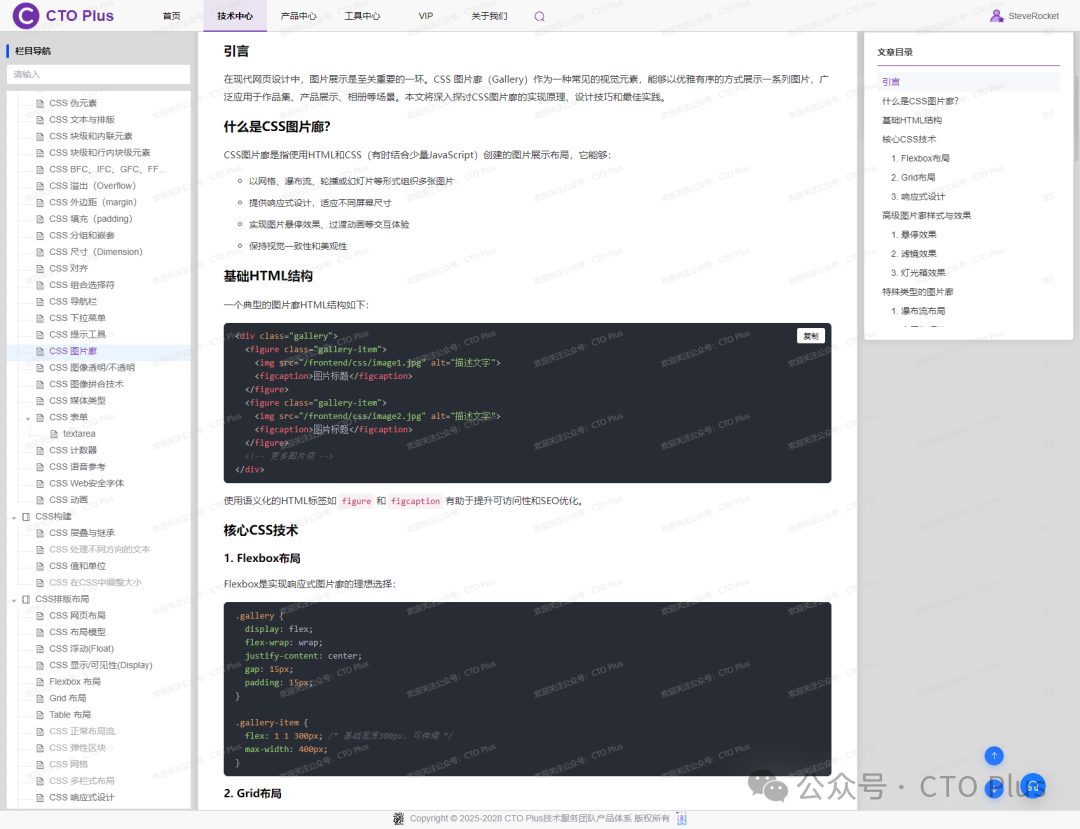Image resolution: width=1080 pixels, height=829 pixels.
Task: Collapse the CSS排版布局 tree section arrow
Action: click(14, 600)
